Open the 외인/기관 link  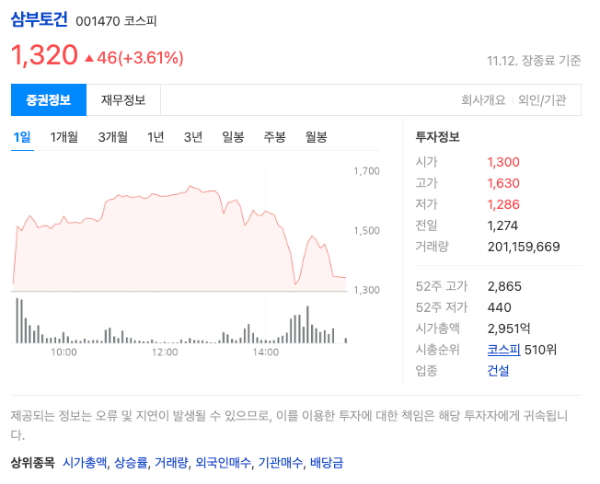point(542,100)
